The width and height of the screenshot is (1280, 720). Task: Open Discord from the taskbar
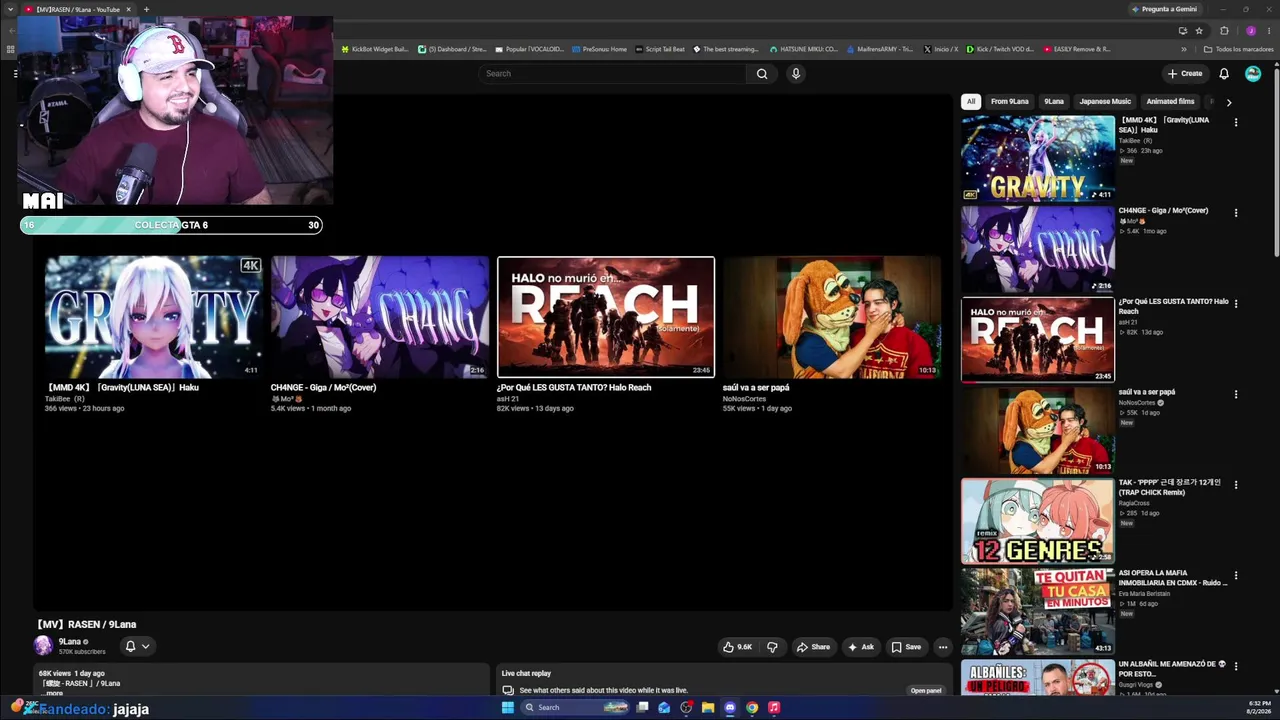coord(730,708)
